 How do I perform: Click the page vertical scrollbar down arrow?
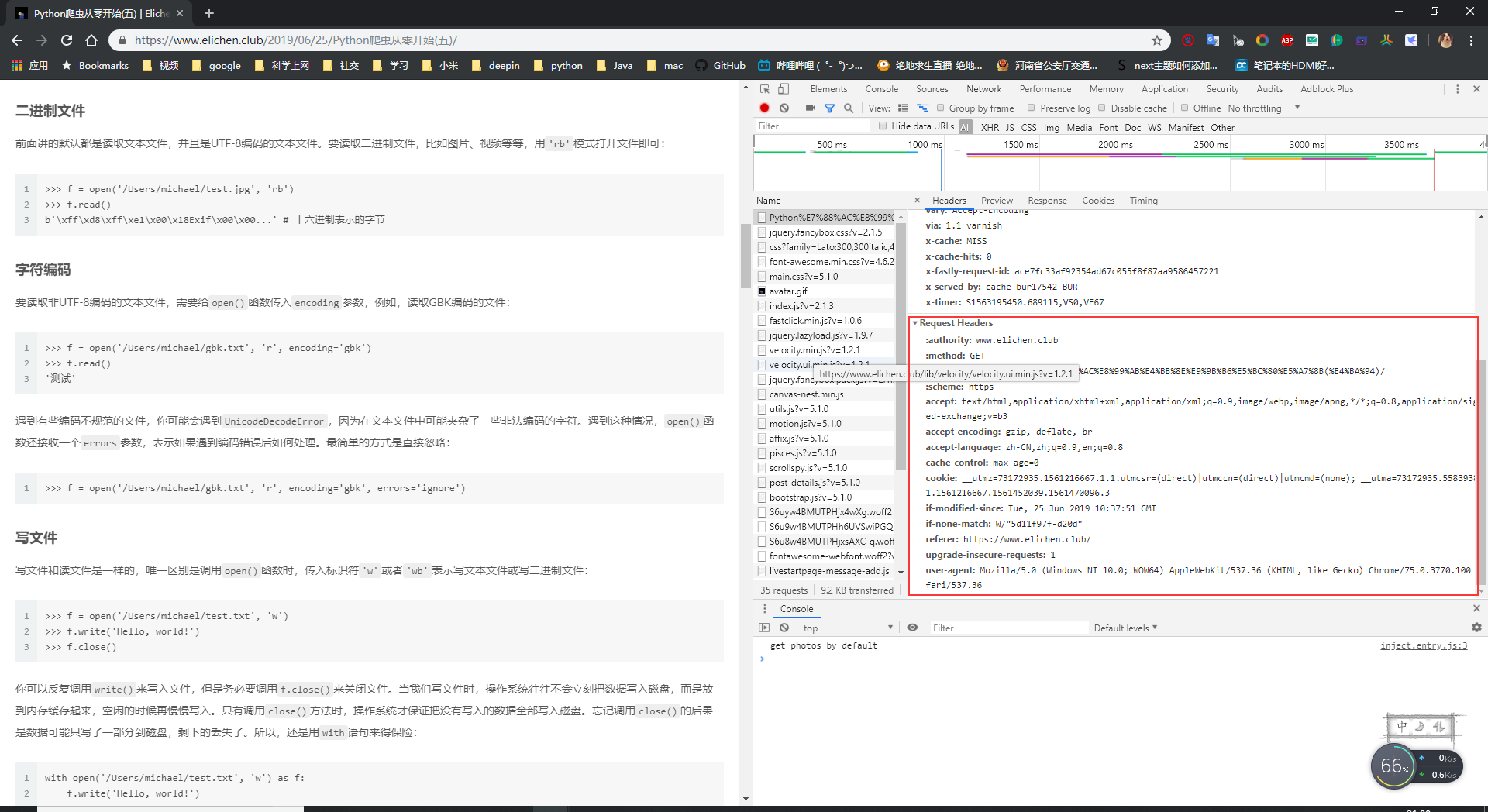tap(746, 799)
